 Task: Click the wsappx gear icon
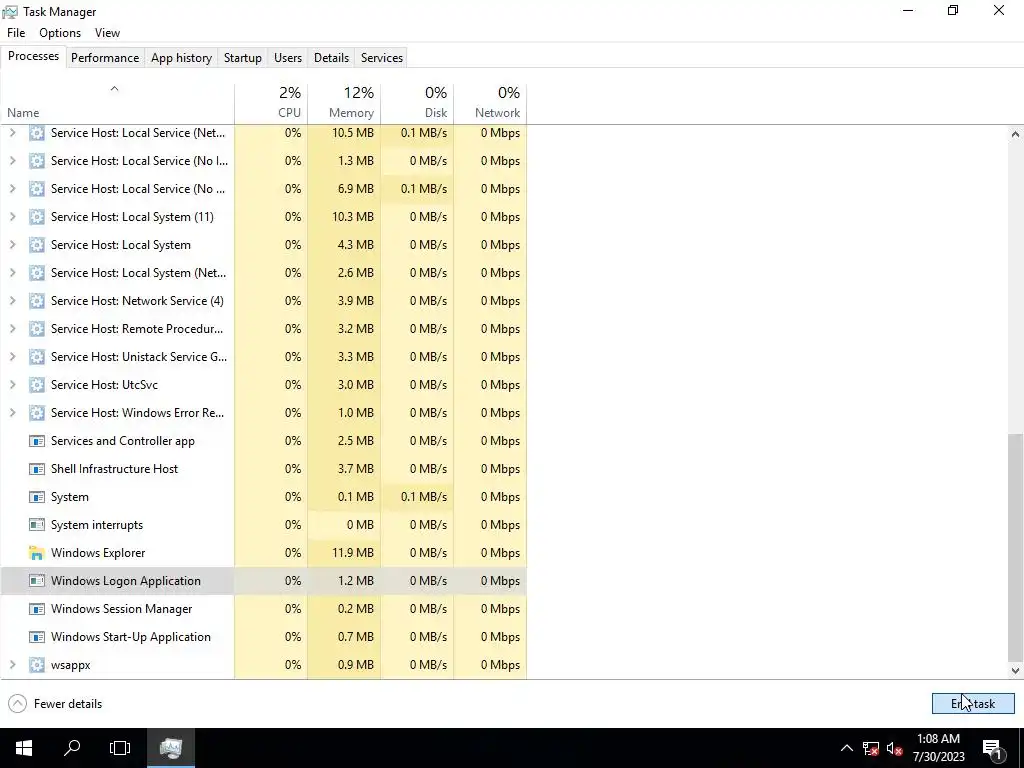point(37,665)
